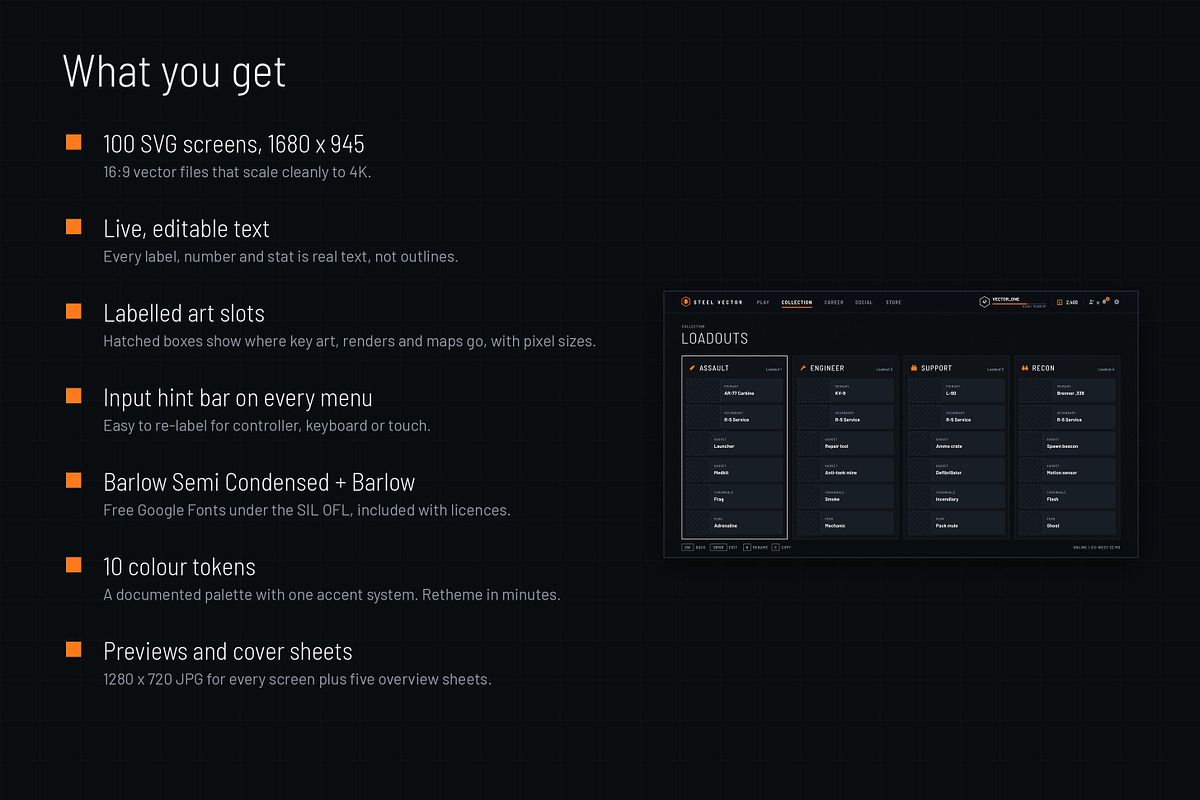Open the Defibrillator gadget slot

click(957, 470)
